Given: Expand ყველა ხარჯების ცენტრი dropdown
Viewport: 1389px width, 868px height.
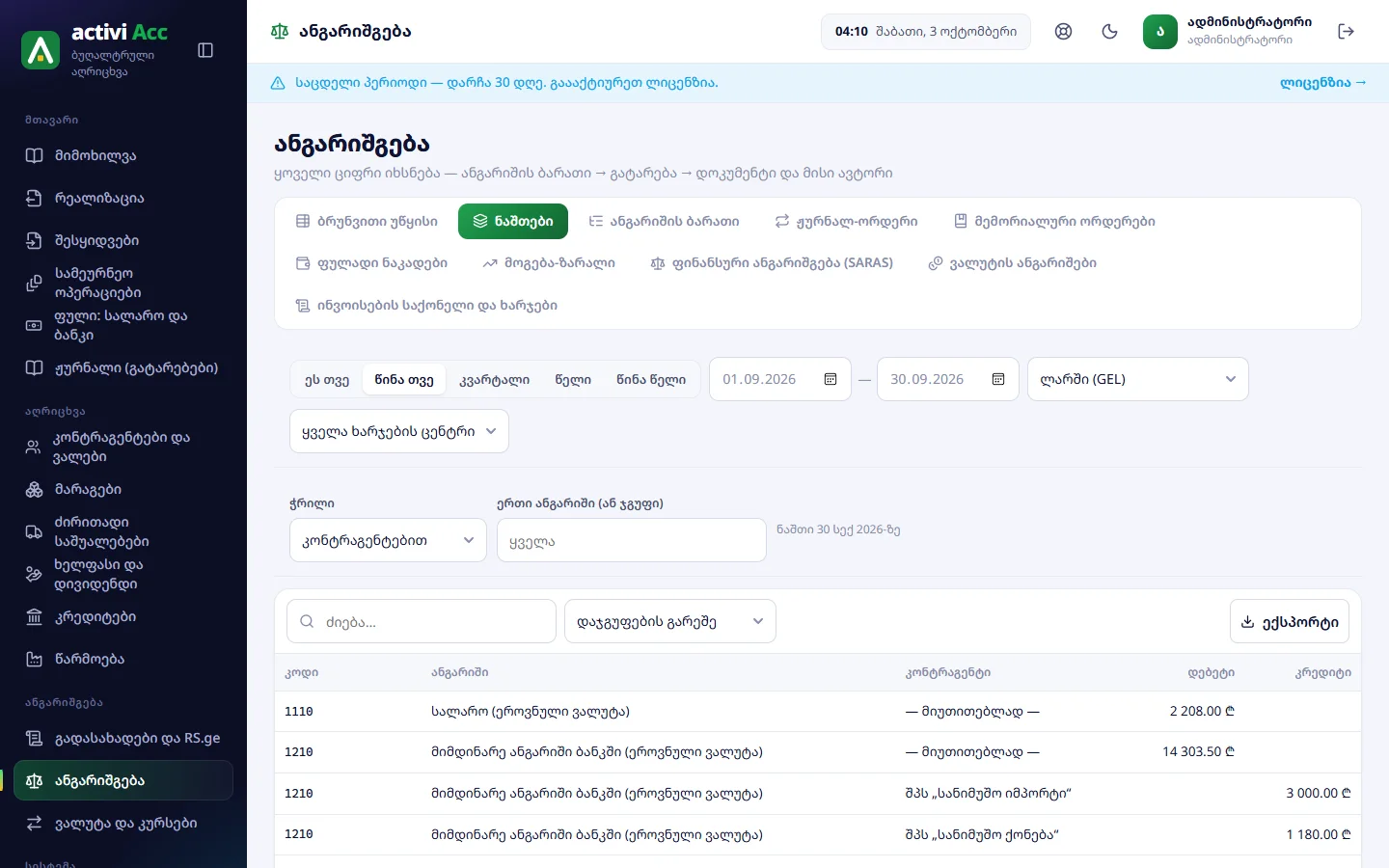Looking at the screenshot, I should click(399, 431).
